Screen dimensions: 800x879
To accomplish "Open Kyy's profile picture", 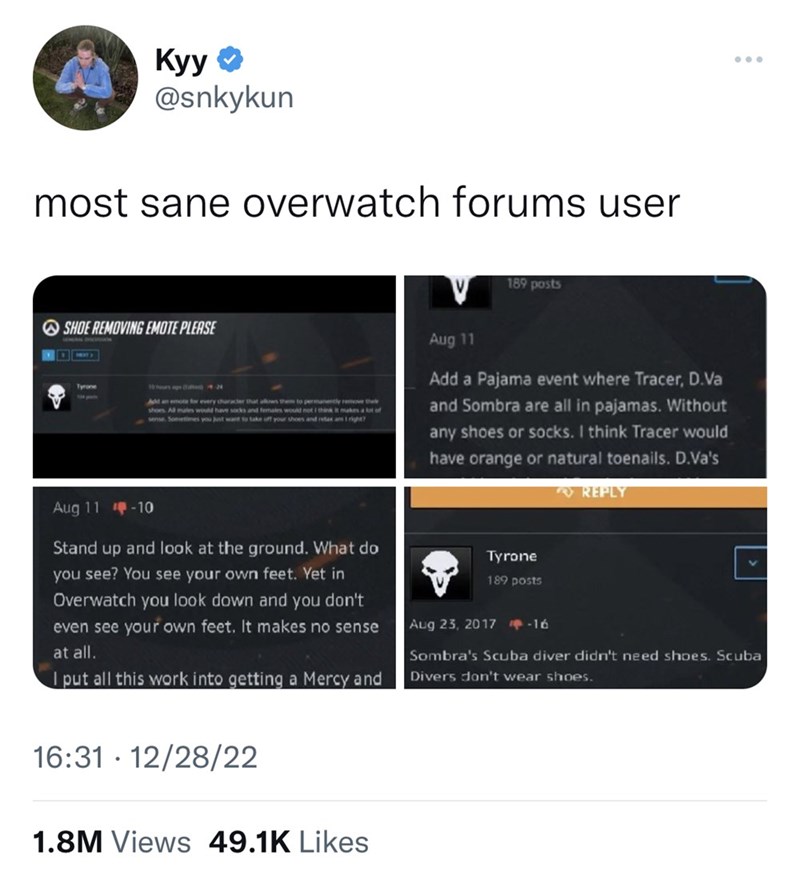I will [x=86, y=78].
